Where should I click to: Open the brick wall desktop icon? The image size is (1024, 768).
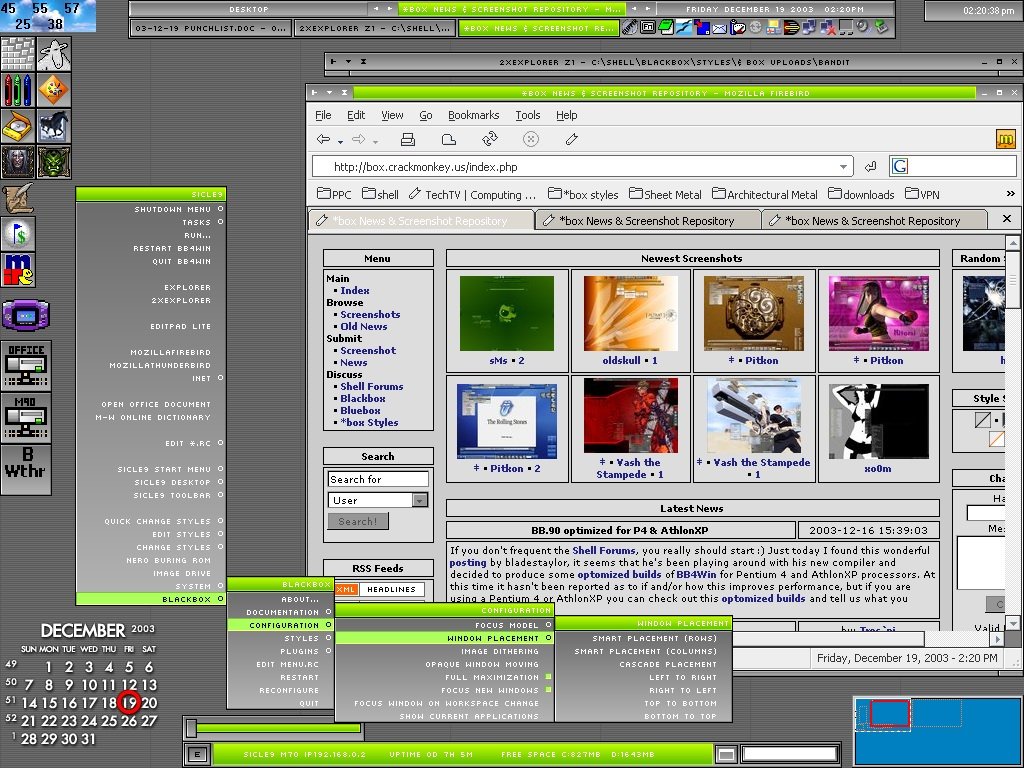[x=18, y=54]
